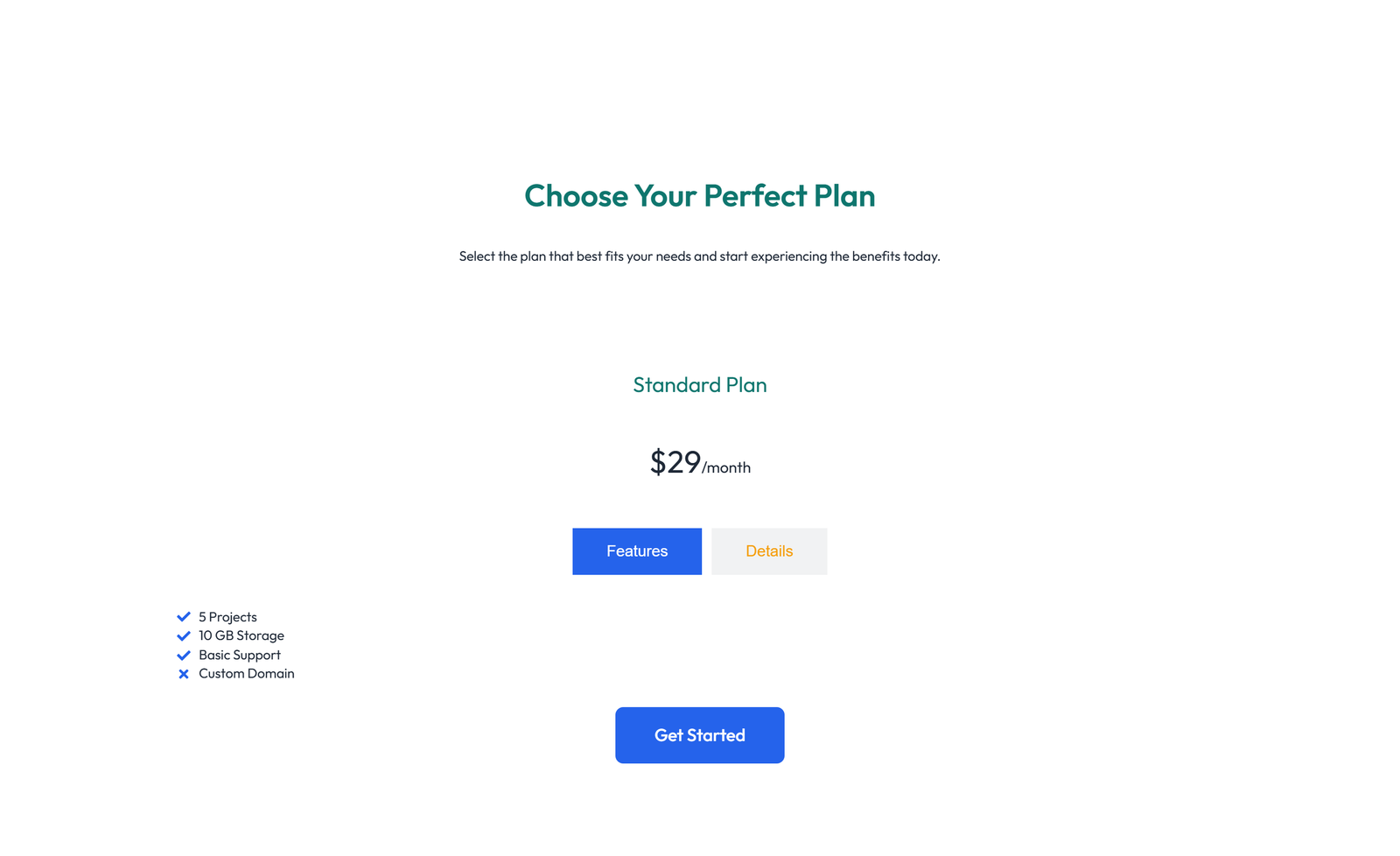1400x856 pixels.
Task: Click the 10 GB Storage feature text
Action: click(x=241, y=635)
